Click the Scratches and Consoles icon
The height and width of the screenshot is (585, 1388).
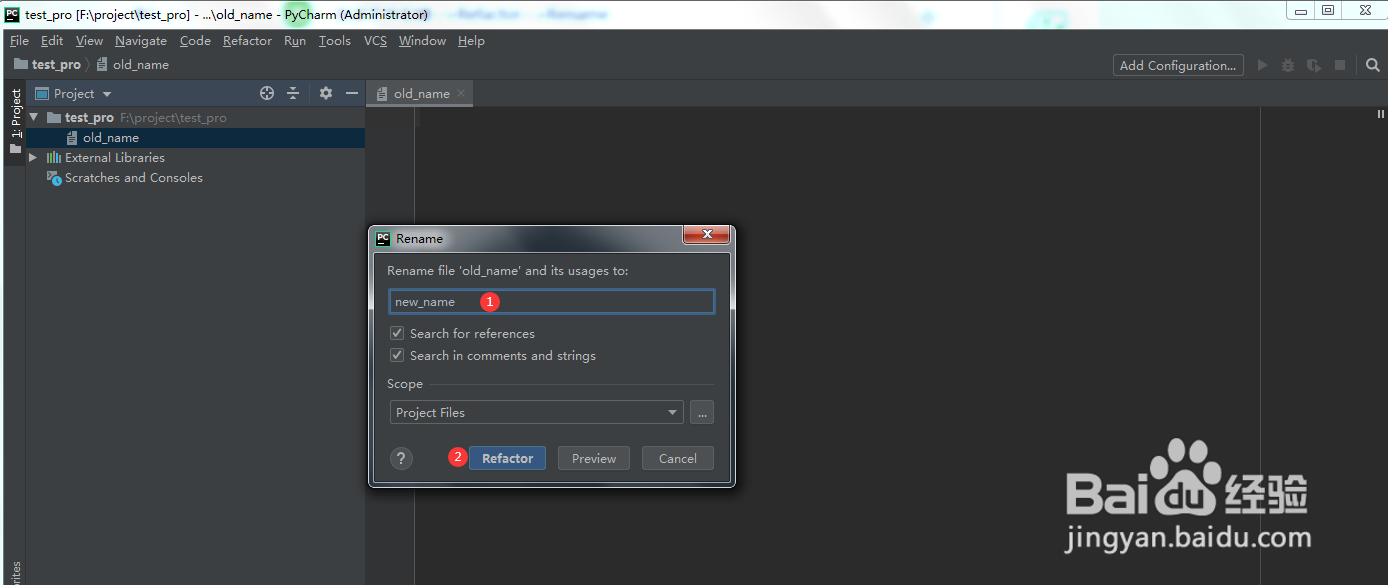pyautogui.click(x=54, y=178)
